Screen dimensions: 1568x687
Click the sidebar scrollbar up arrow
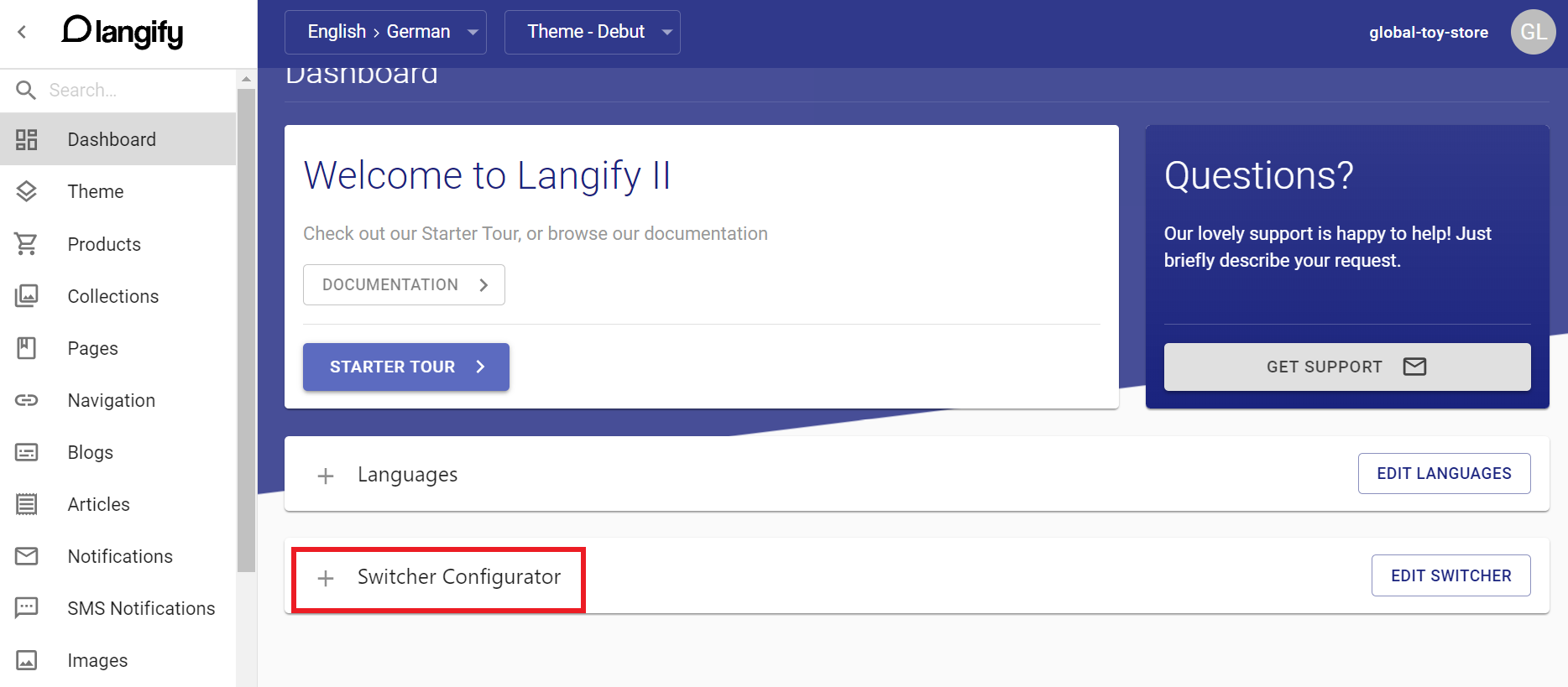tap(246, 79)
